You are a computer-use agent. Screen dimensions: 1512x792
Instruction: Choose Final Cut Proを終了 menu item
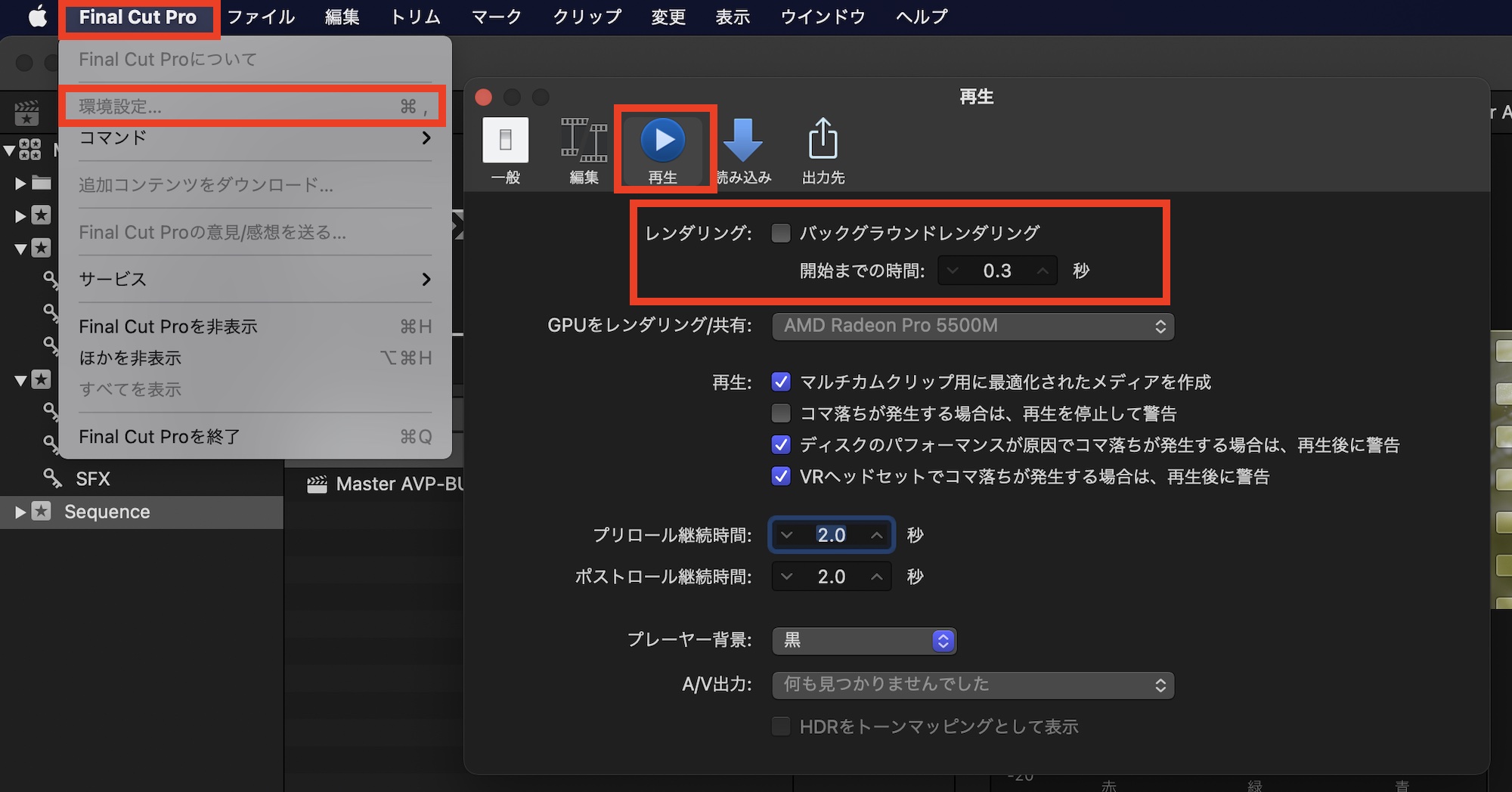(x=255, y=437)
